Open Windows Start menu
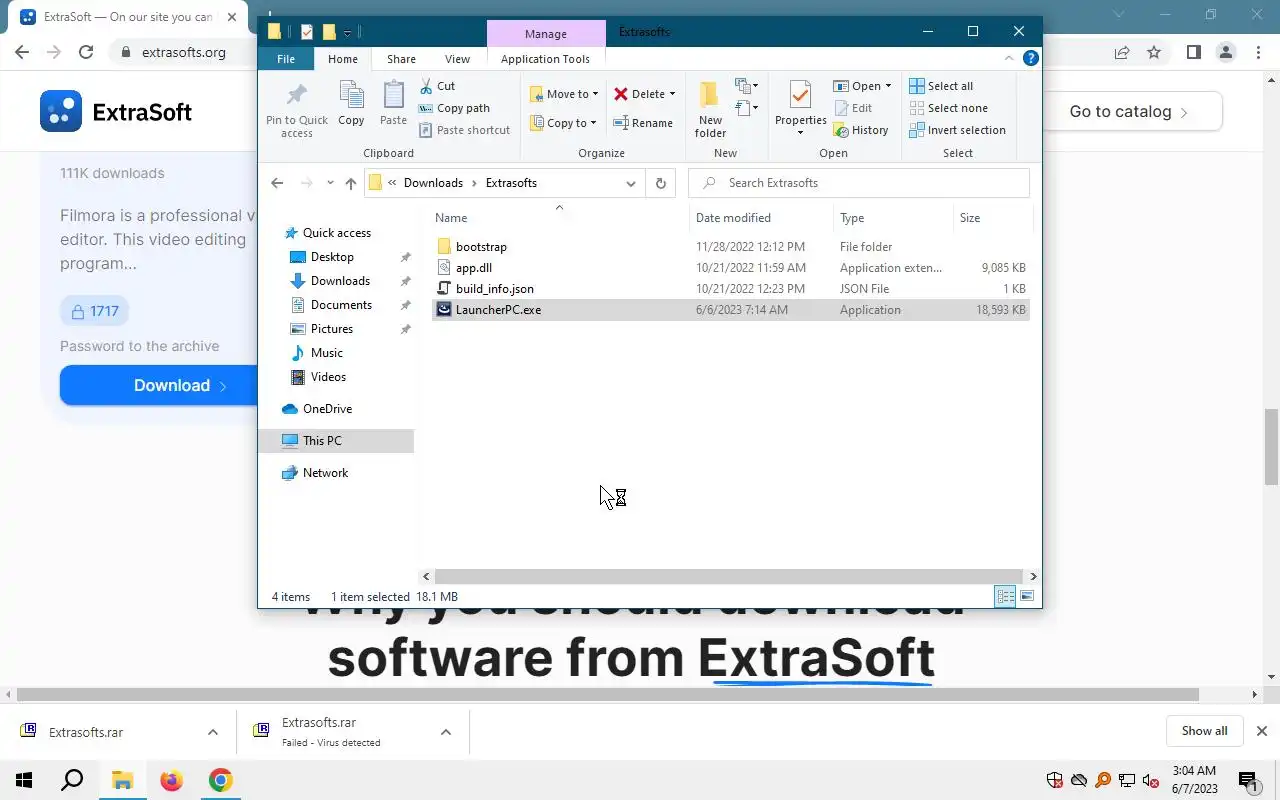Image resolution: width=1280 pixels, height=800 pixels. tap(24, 780)
